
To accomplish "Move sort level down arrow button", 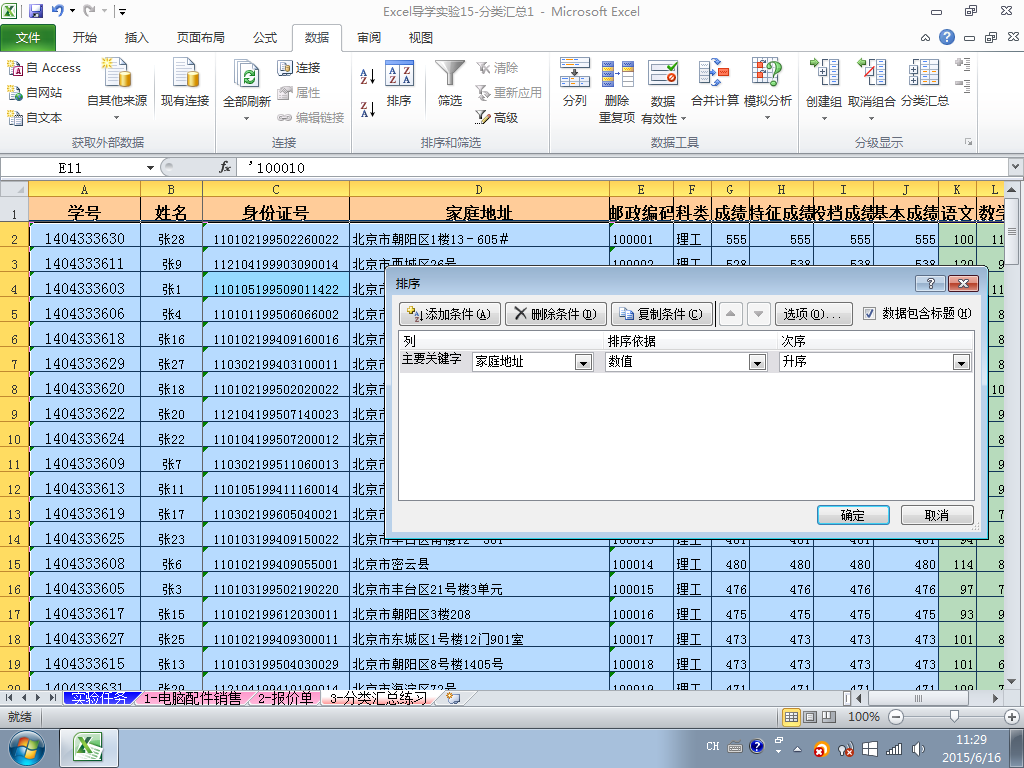I will (758, 314).
